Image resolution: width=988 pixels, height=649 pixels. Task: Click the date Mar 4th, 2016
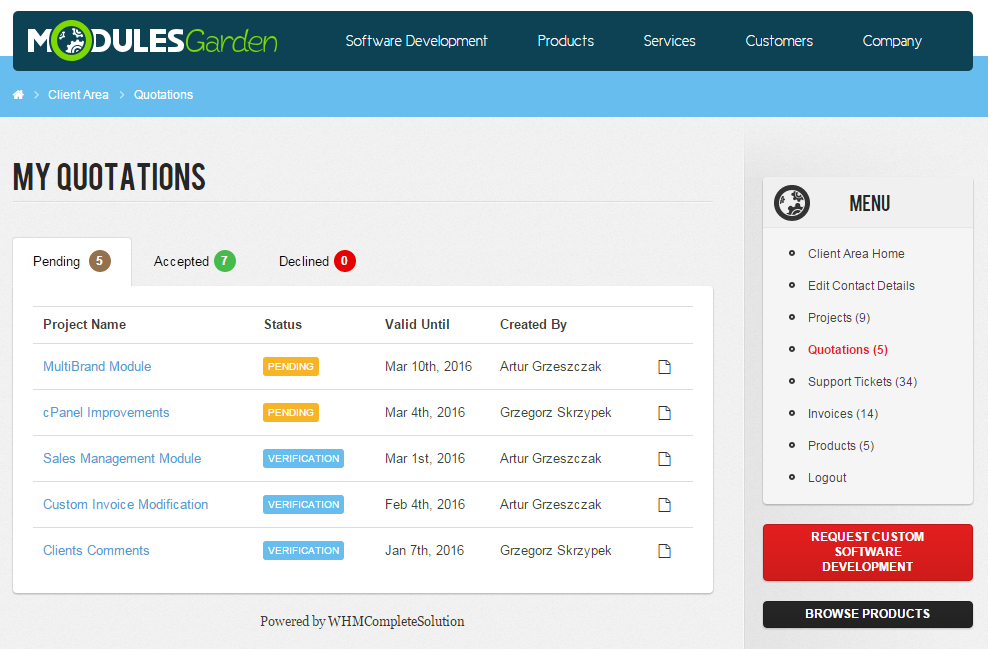pos(425,413)
